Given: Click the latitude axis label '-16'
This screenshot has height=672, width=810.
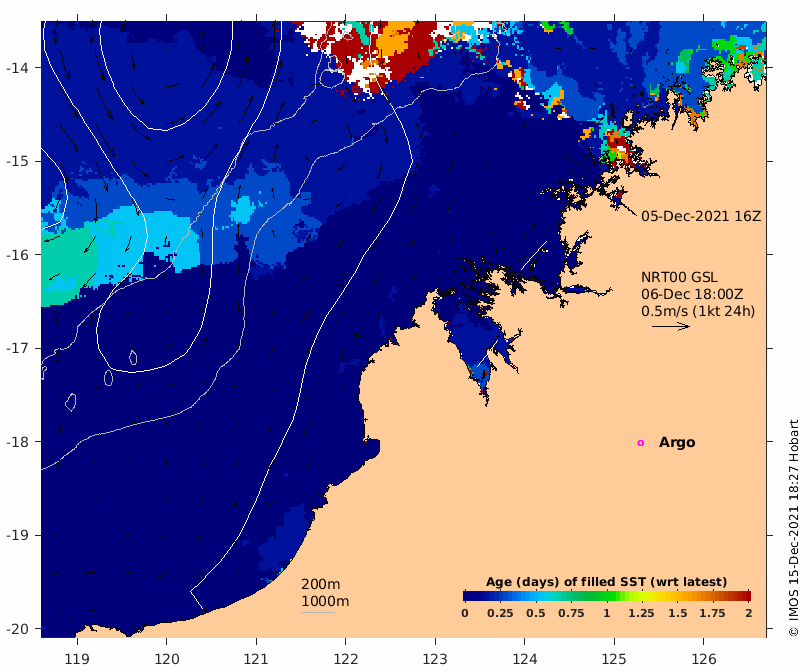Looking at the screenshot, I should pyautogui.click(x=17, y=255).
